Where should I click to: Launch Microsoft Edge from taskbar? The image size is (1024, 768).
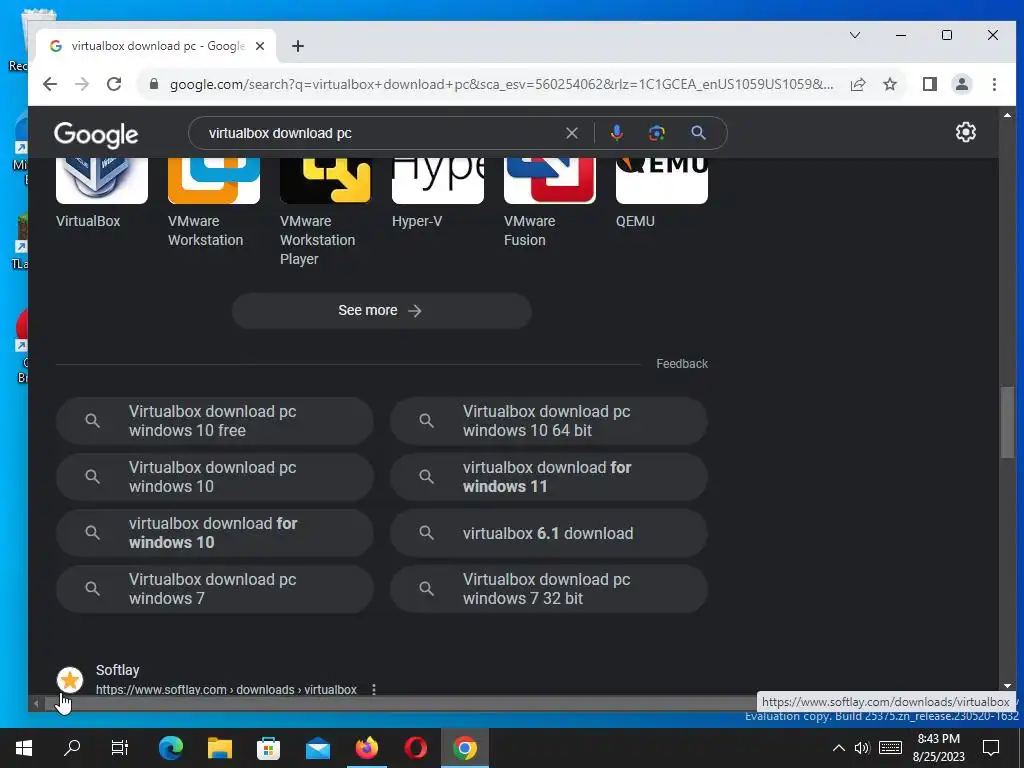pos(170,748)
